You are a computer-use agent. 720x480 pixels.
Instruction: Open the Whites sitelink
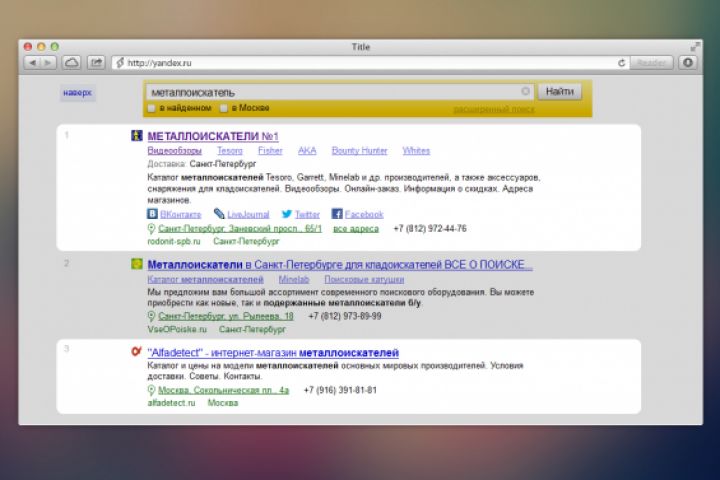(x=416, y=151)
